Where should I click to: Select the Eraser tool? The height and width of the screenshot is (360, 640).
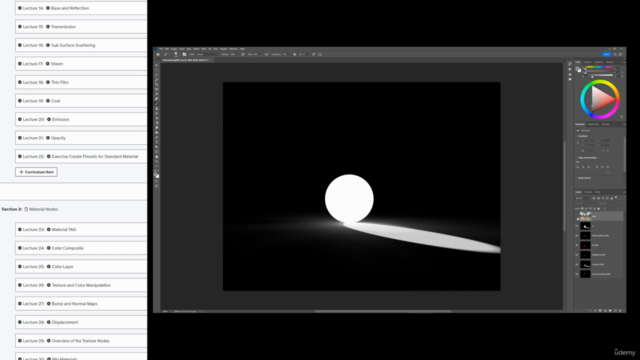click(x=157, y=118)
